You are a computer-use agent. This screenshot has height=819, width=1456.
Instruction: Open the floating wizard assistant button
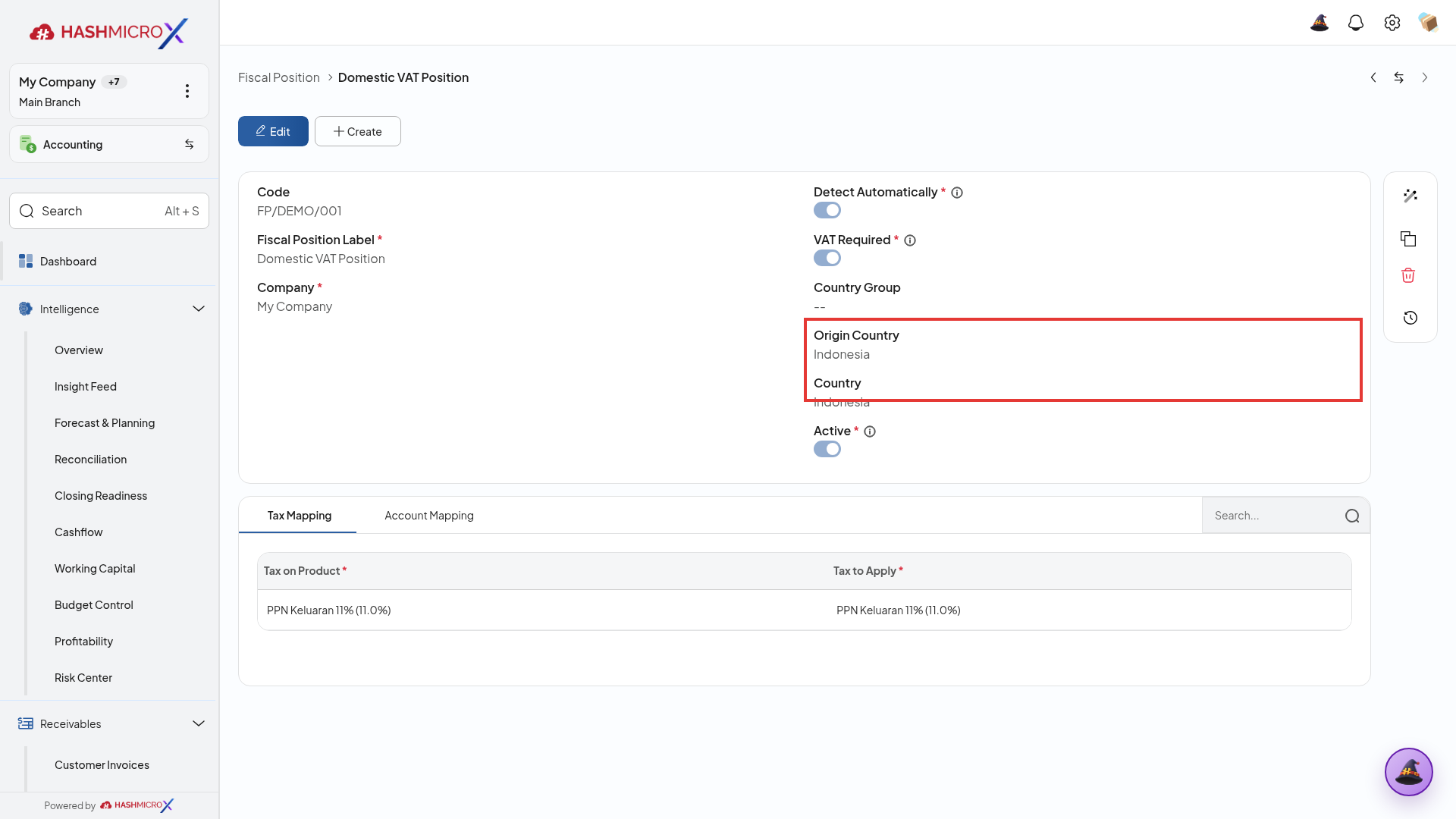click(x=1408, y=772)
